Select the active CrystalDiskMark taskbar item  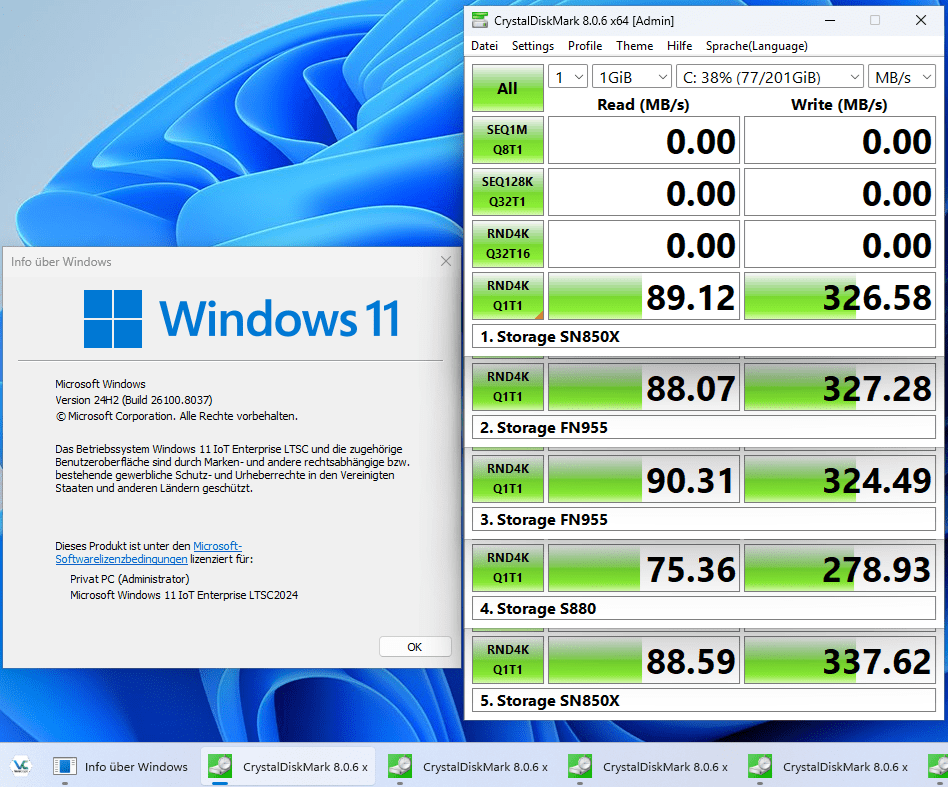[x=288, y=766]
